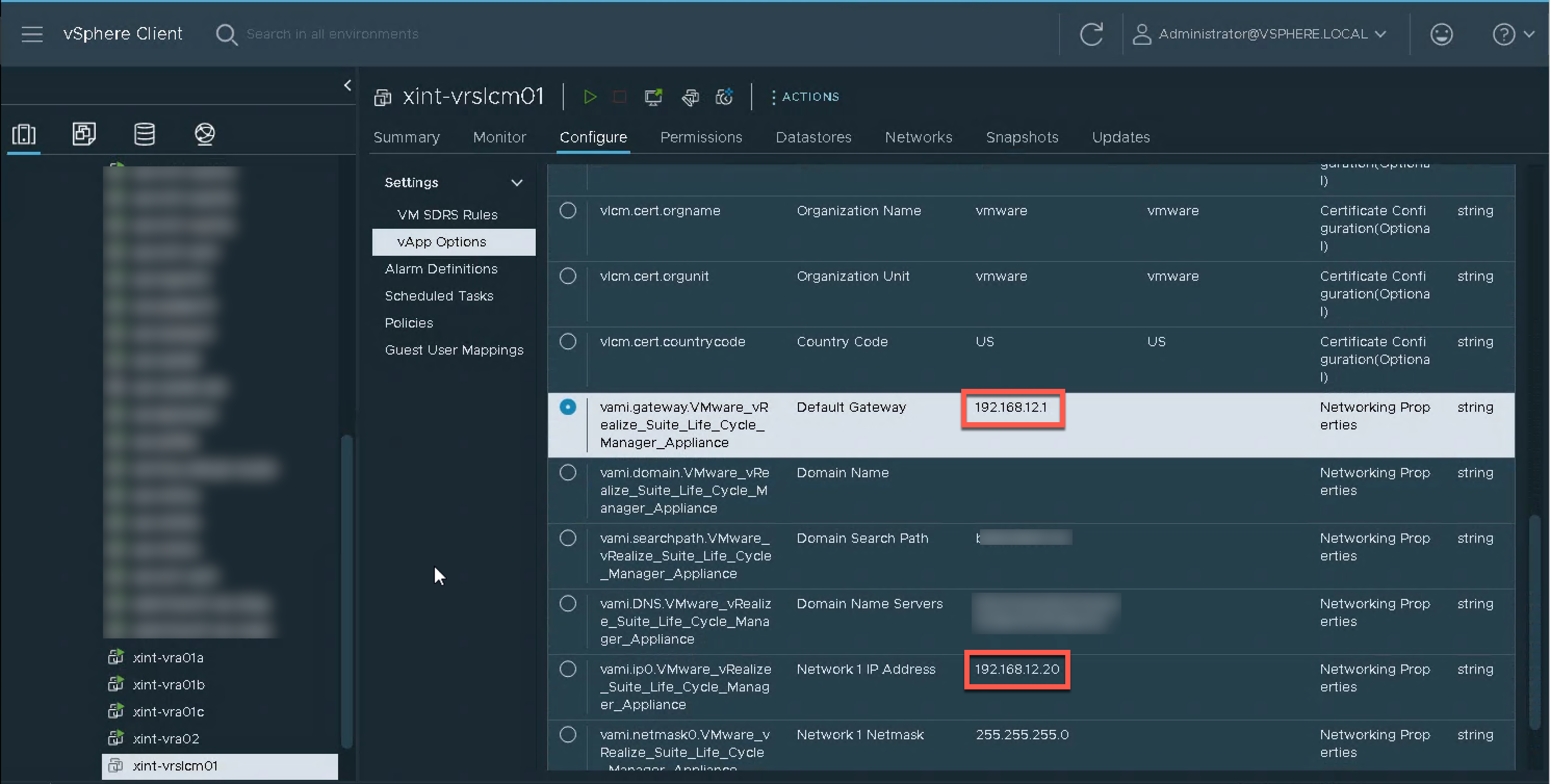Screen dimensions: 1550x784
Task: Switch to Hosts and Clusters view
Action: [x=24, y=134]
